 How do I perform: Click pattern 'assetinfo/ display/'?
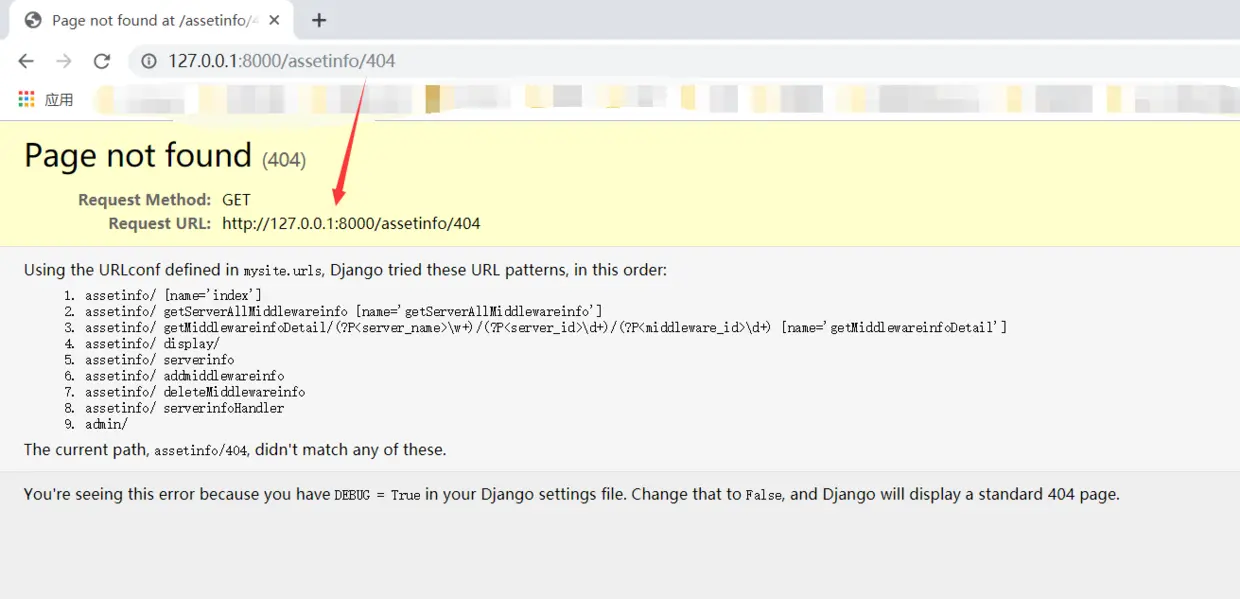point(152,343)
